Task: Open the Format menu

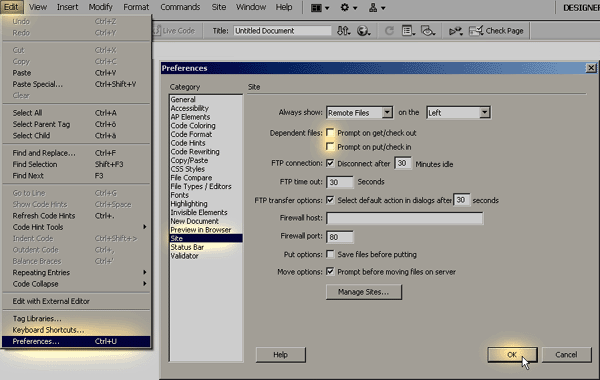Action: 136,7
